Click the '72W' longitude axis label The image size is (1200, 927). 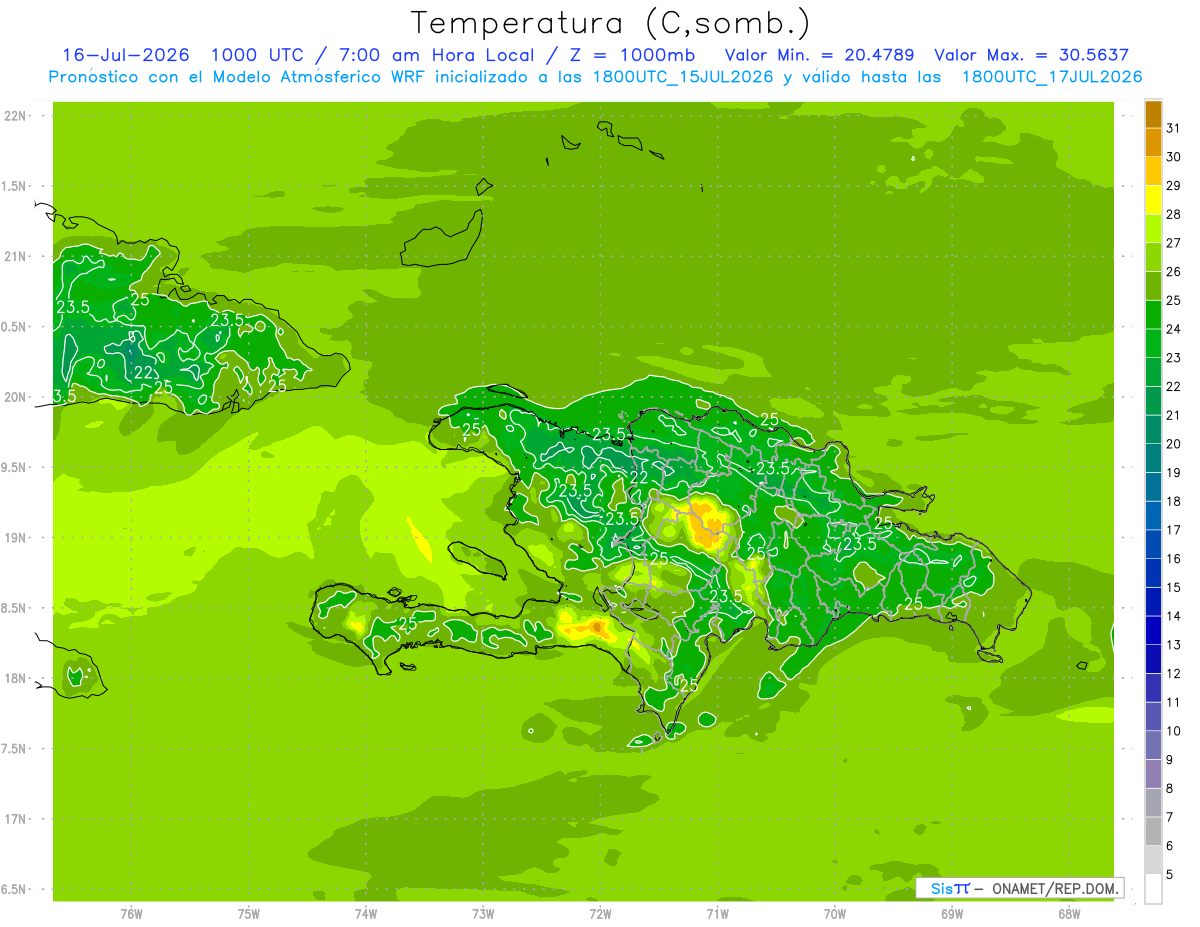pyautogui.click(x=600, y=913)
